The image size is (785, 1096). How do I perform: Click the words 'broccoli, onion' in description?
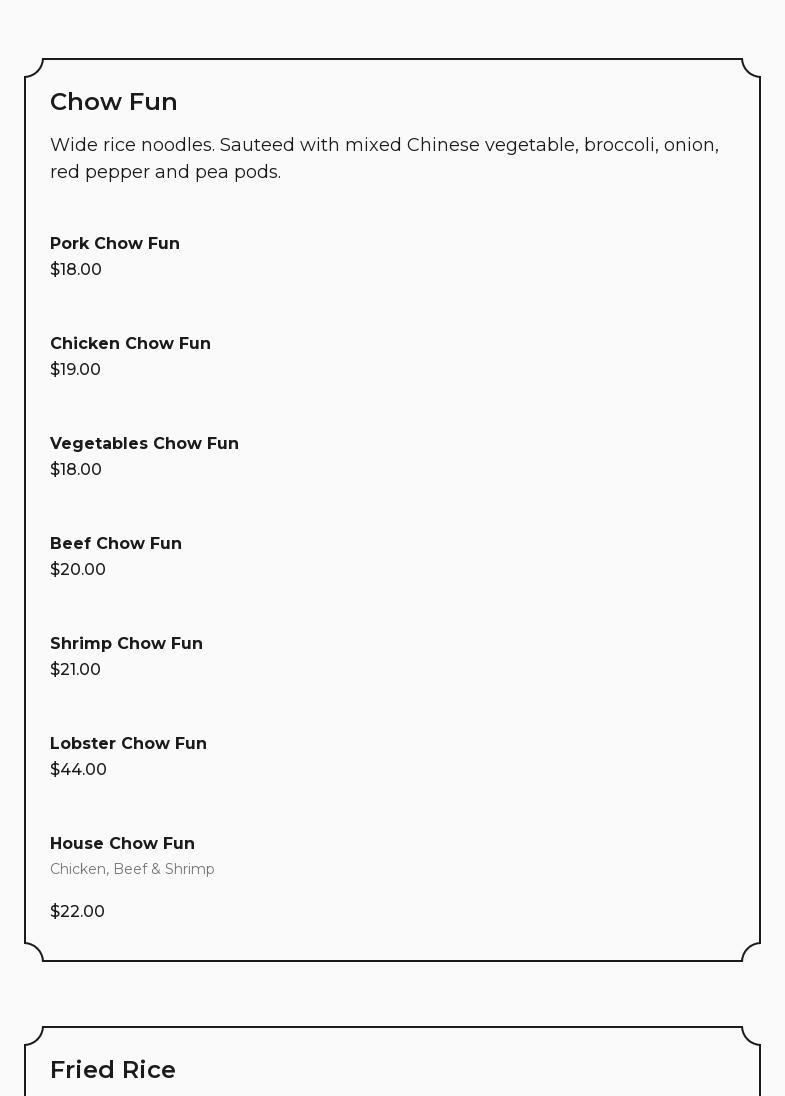point(650,145)
